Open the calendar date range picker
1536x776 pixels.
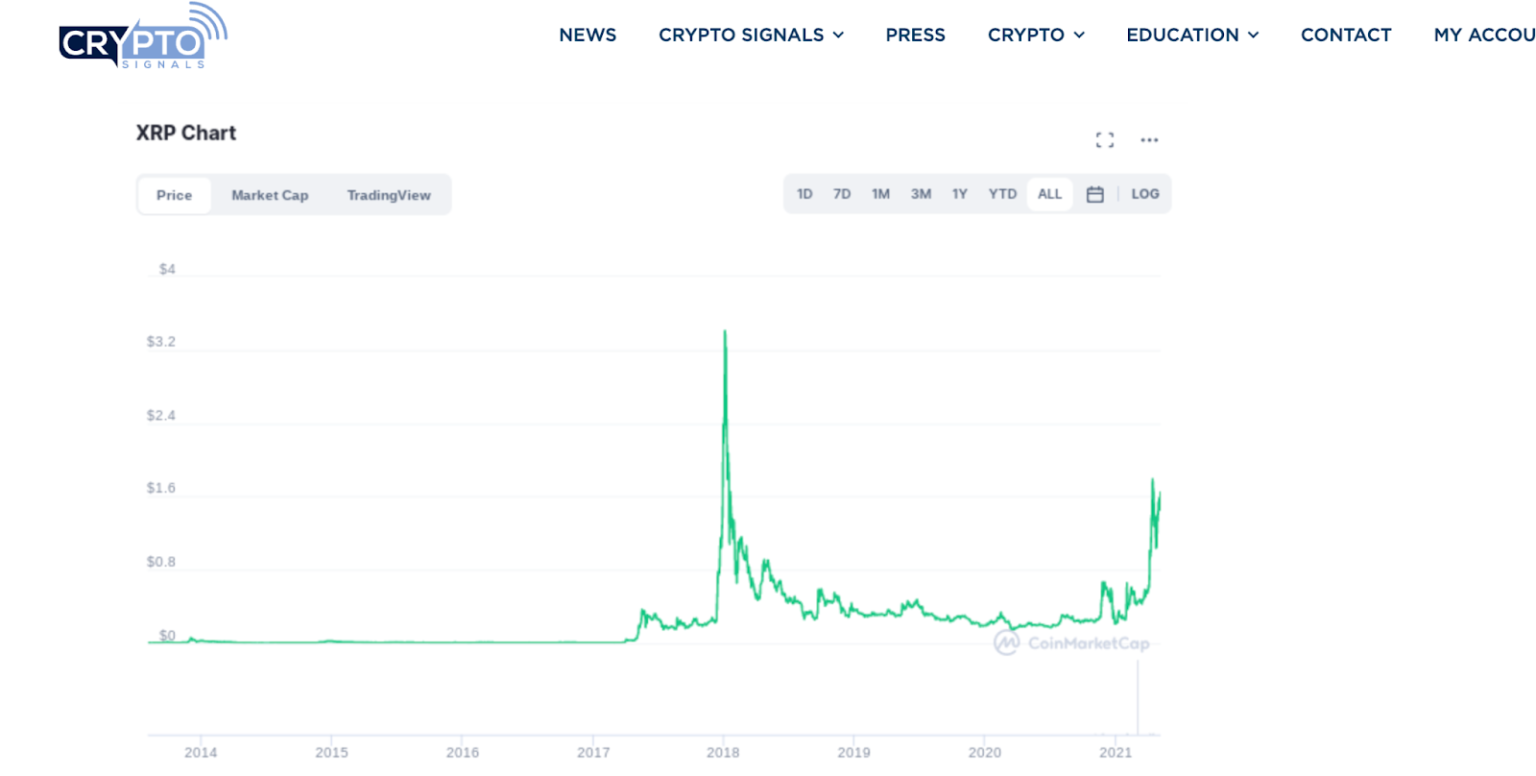click(1095, 194)
